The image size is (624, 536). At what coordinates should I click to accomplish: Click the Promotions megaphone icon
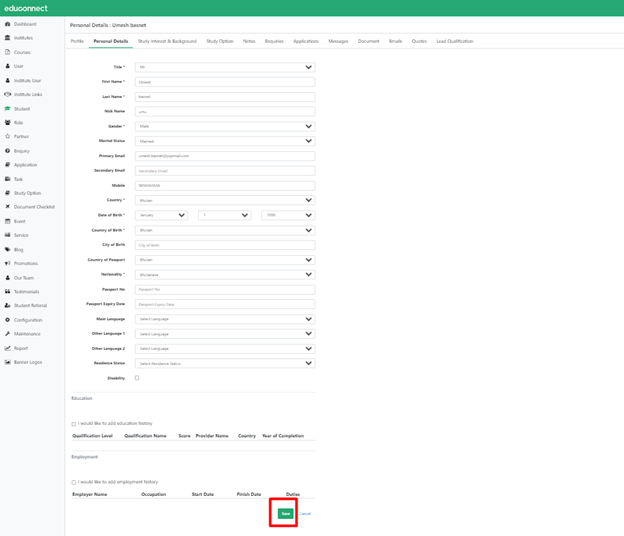(7, 263)
